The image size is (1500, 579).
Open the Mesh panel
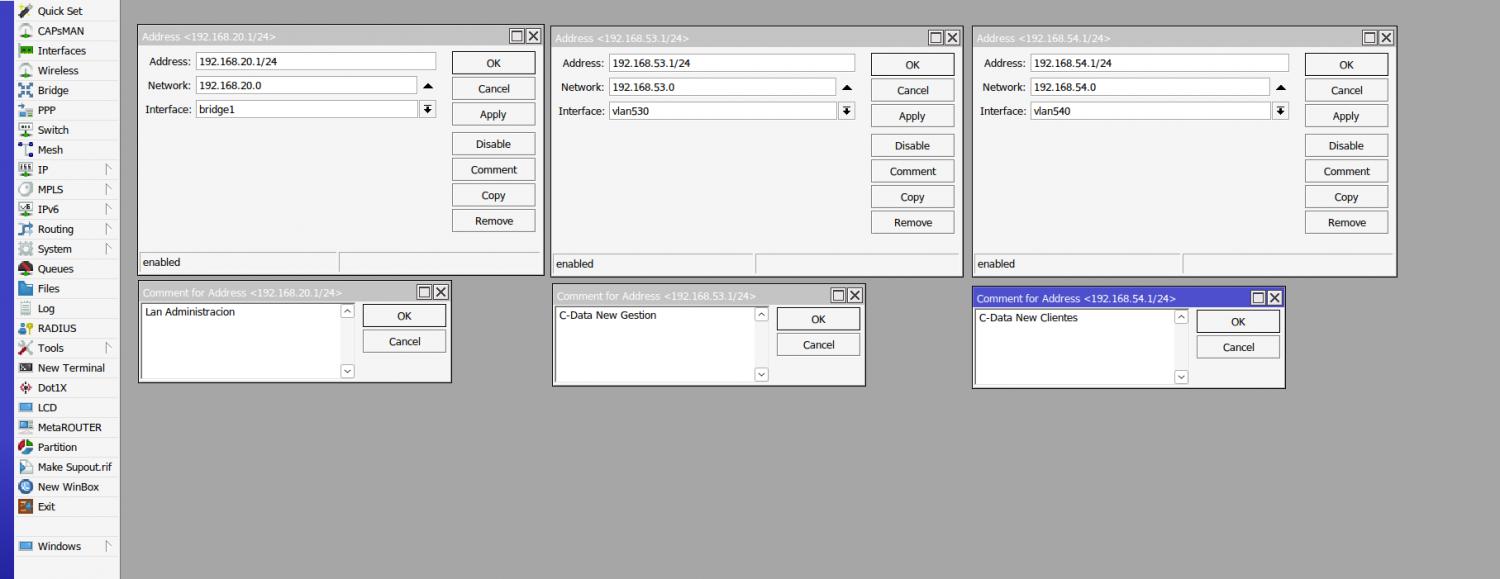click(x=48, y=149)
